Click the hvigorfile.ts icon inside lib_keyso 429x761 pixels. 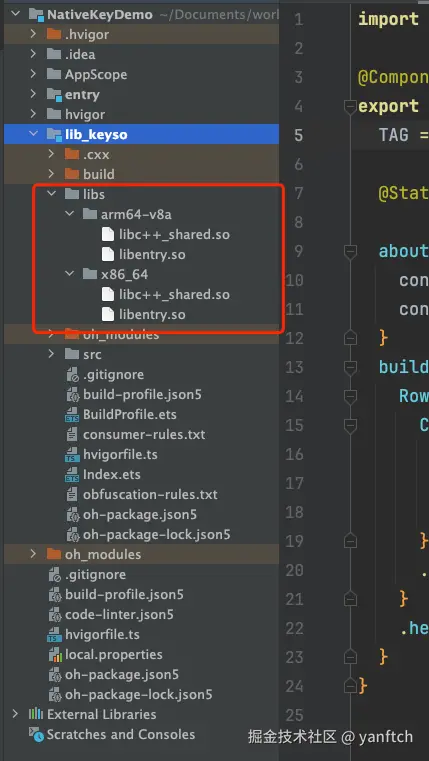[x=72, y=455]
